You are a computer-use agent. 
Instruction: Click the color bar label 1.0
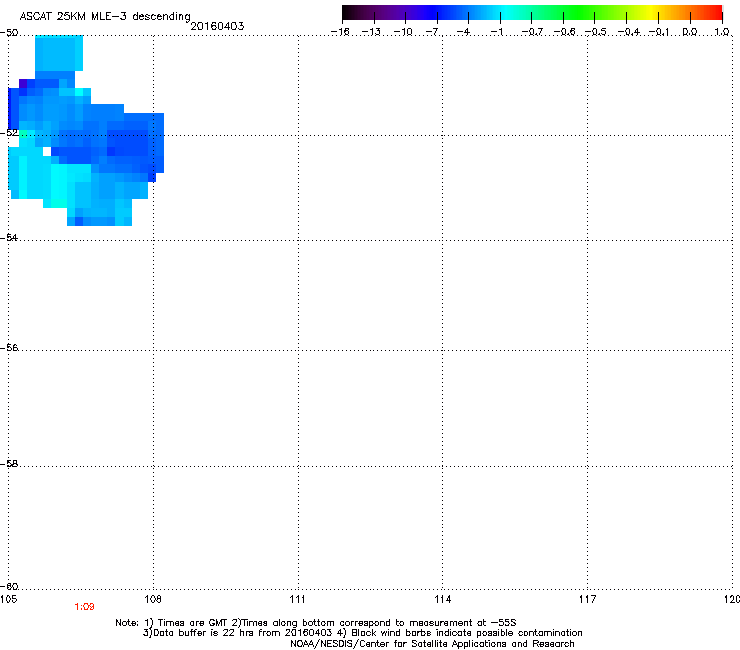(722, 32)
